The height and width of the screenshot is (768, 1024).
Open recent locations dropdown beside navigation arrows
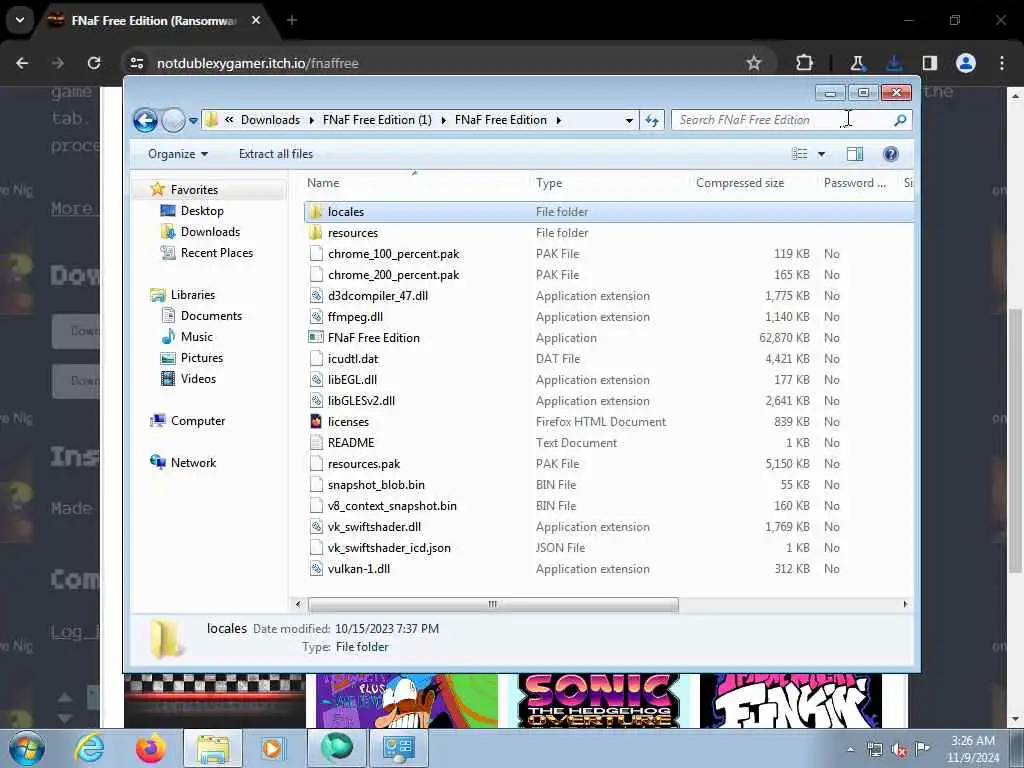coord(193,121)
